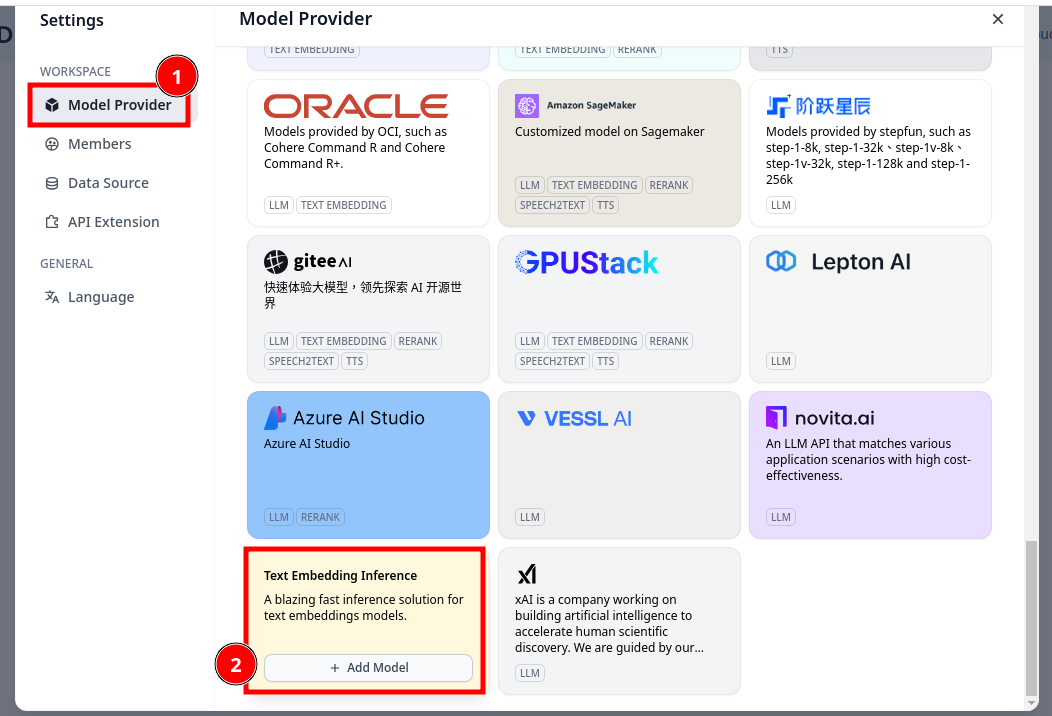Click the VESSL AI logo
This screenshot has width=1052, height=716.
574,419
